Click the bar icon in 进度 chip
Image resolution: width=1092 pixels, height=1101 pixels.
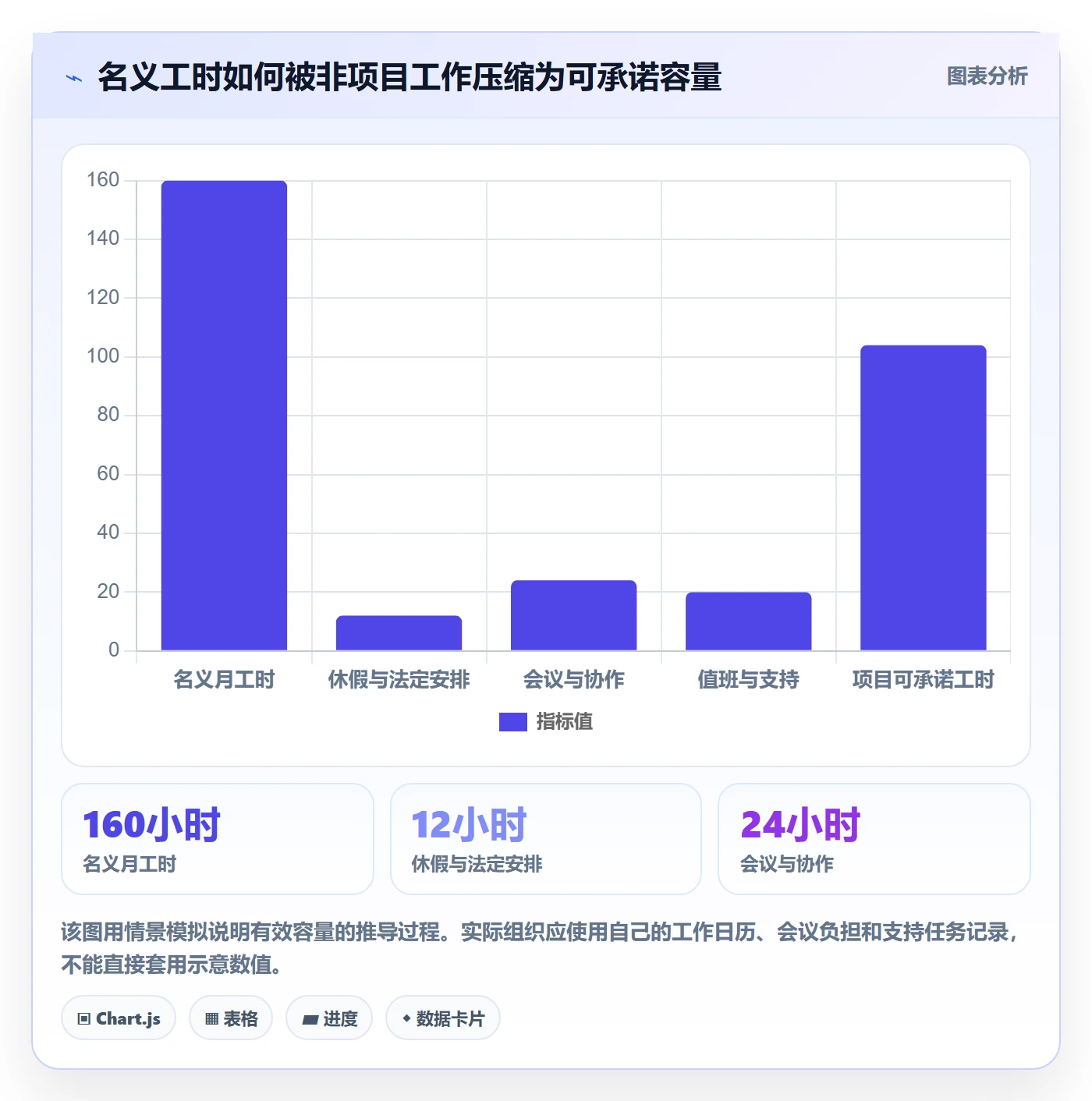point(310,1019)
